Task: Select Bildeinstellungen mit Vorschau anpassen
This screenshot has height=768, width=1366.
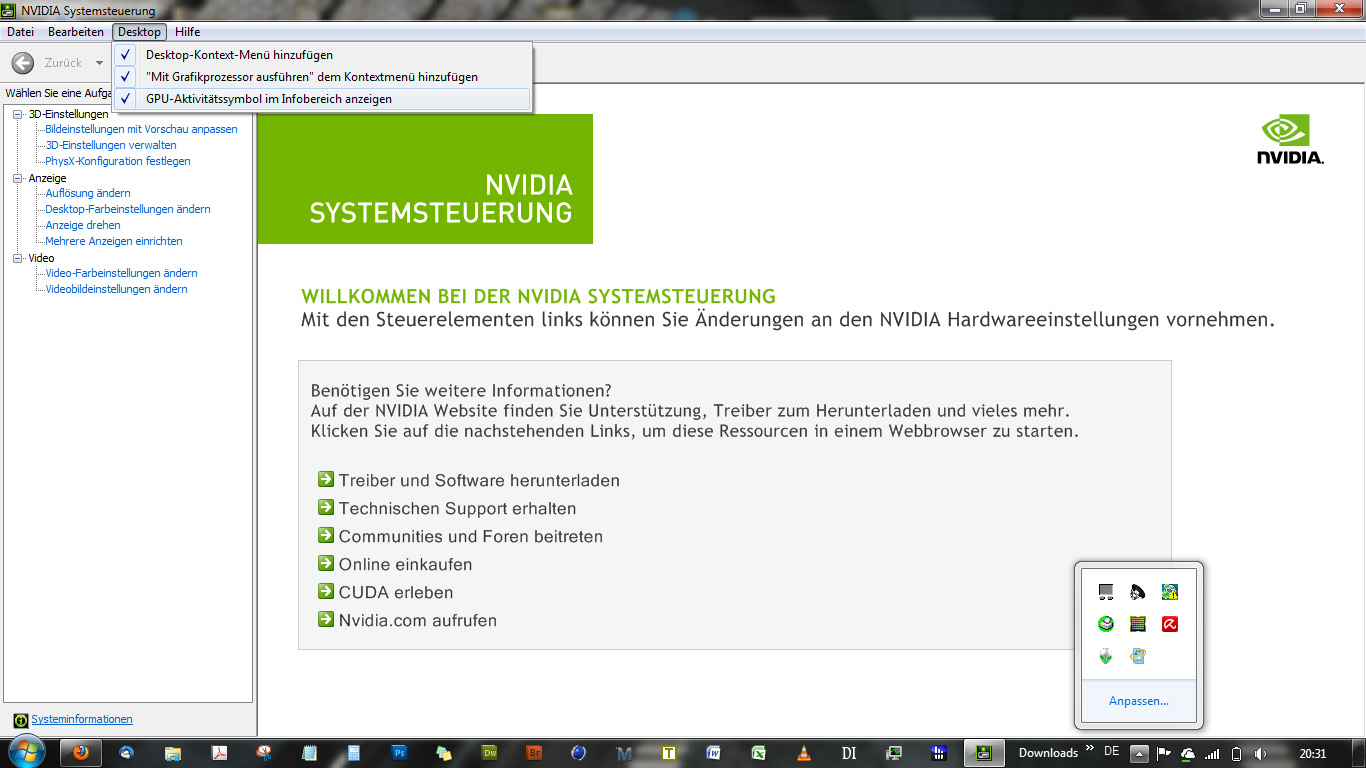Action: (142, 129)
